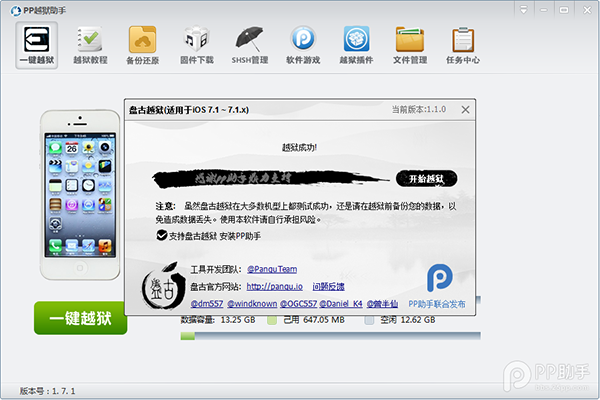Open the @曾半仙 link
This screenshot has width=600, height=400.
point(382,304)
